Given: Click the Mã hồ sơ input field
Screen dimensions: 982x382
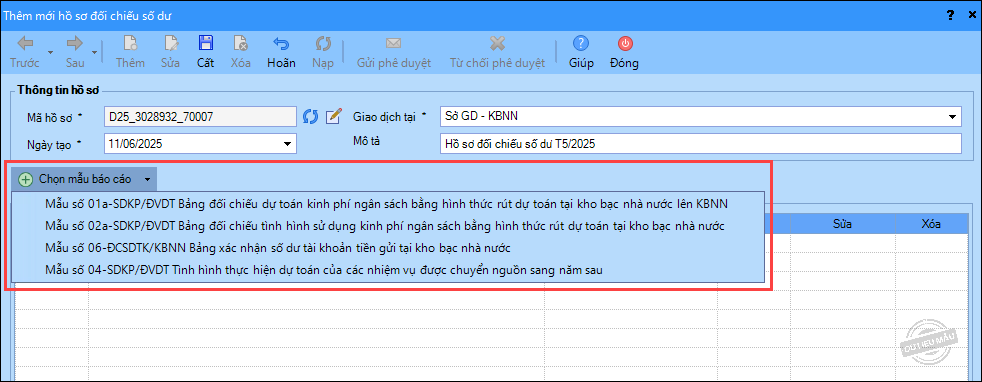Looking at the screenshot, I should (x=200, y=116).
